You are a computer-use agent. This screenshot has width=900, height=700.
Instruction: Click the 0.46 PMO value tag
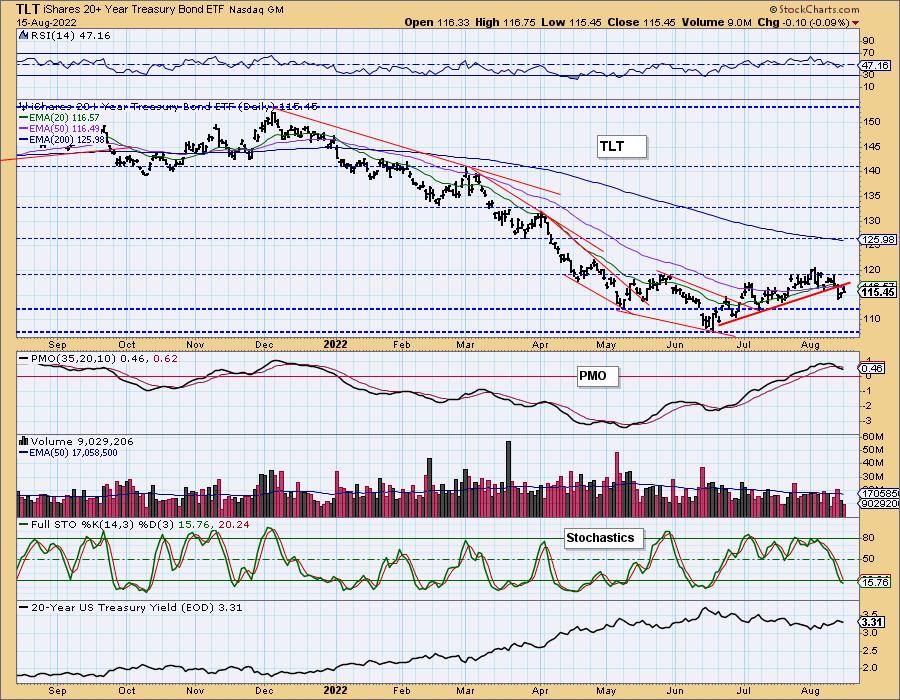pos(872,368)
